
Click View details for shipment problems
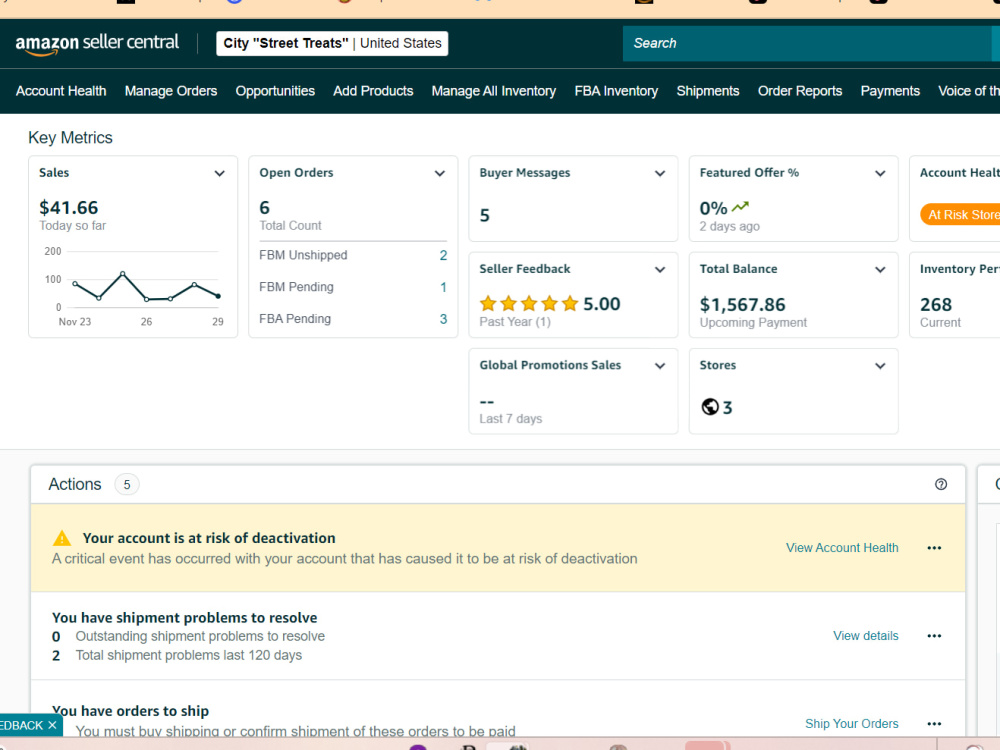865,636
